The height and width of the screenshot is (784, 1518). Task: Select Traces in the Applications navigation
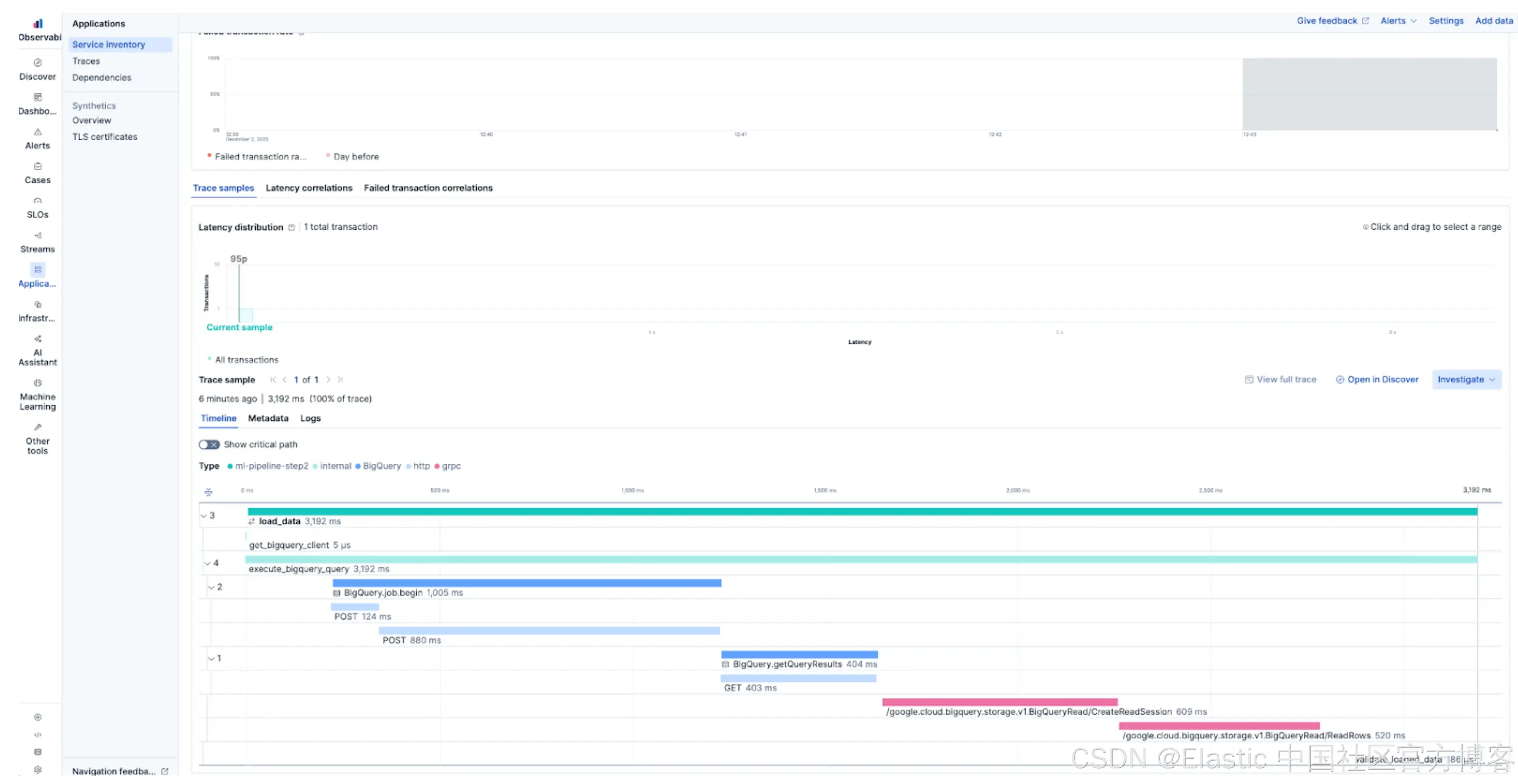86,61
